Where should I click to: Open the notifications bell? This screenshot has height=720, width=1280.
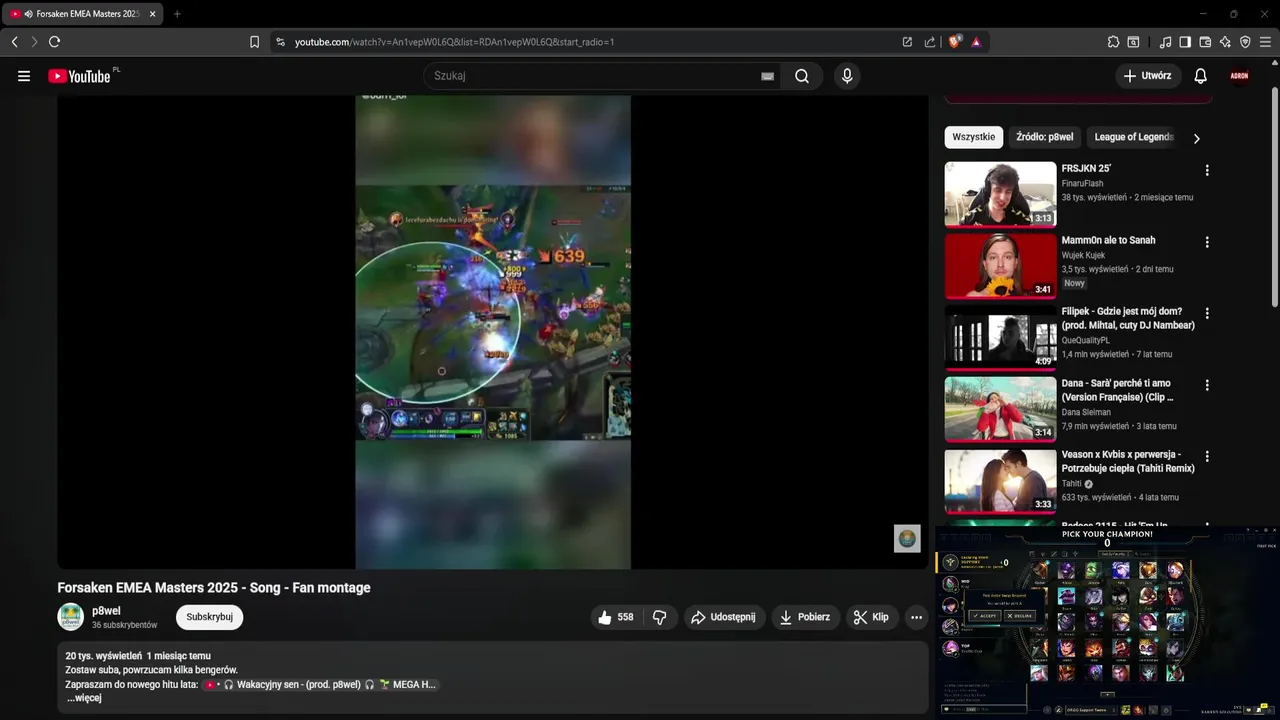[1201, 76]
